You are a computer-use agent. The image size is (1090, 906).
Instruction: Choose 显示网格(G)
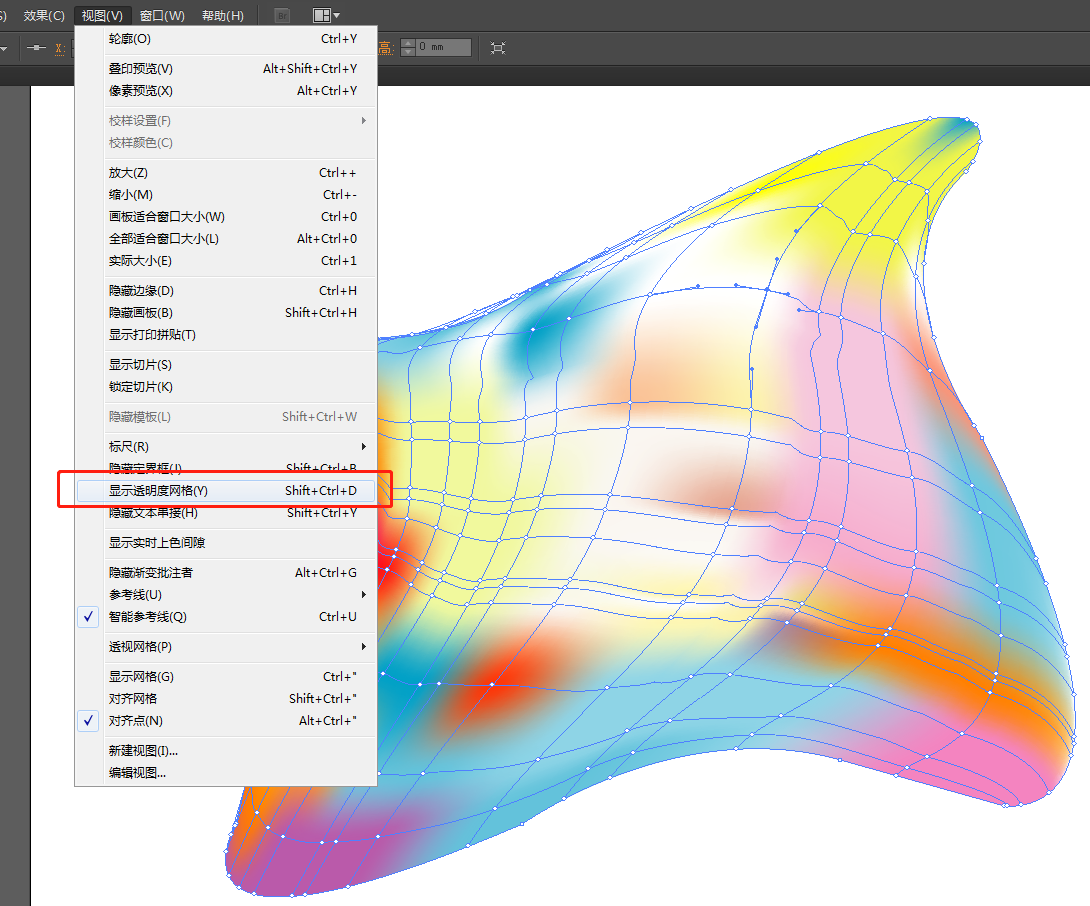coord(226,677)
